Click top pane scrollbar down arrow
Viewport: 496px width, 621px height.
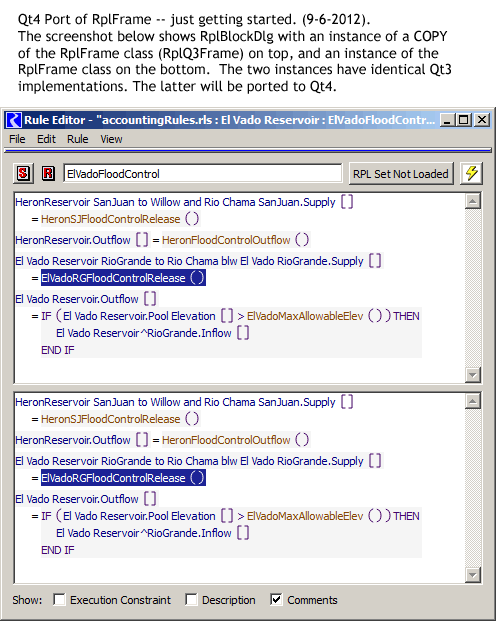[x=473, y=375]
